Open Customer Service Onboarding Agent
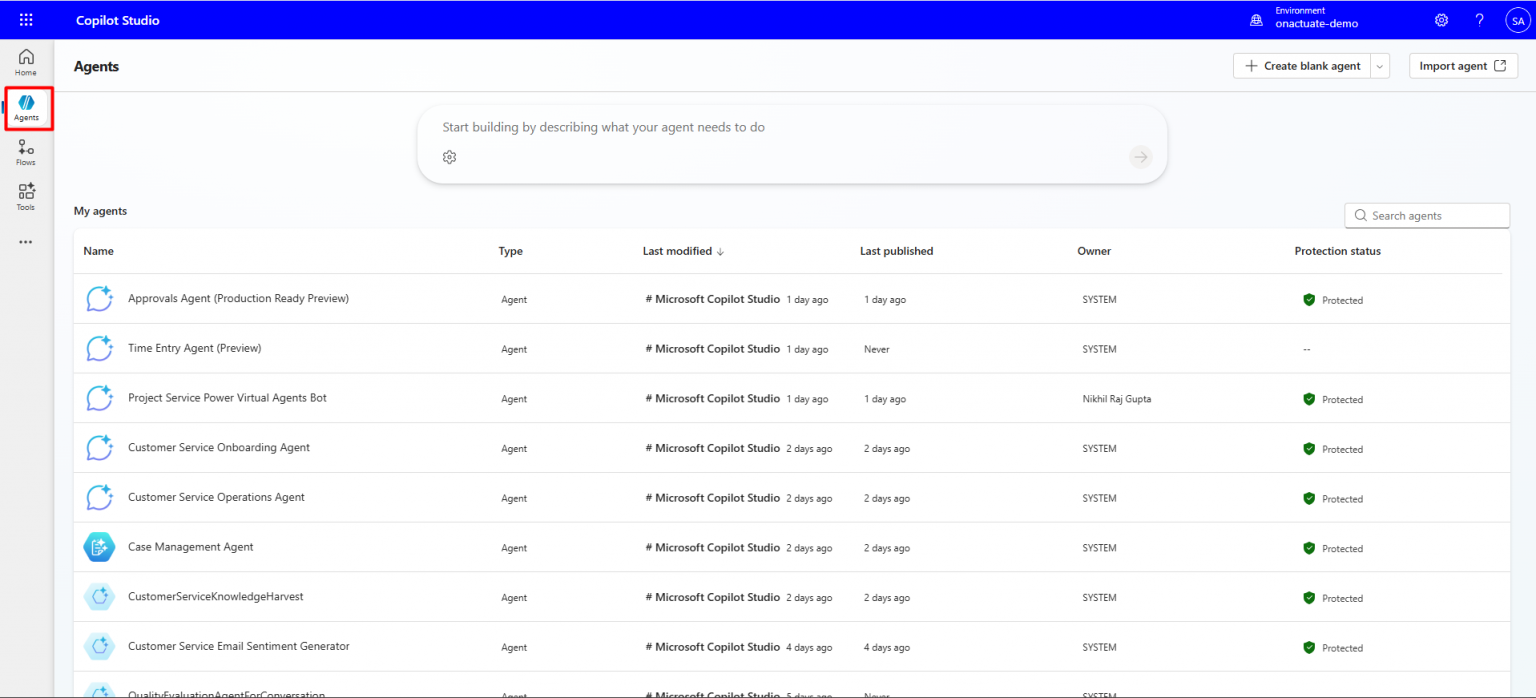Screen dimensions: 1536x698 click(219, 447)
